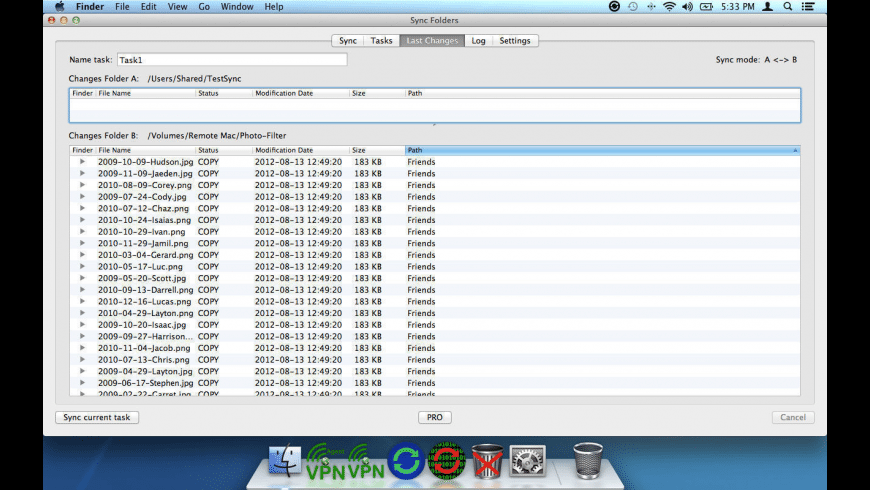The image size is (870, 490).
Task: Switch to the Sync tab
Action: pos(348,41)
